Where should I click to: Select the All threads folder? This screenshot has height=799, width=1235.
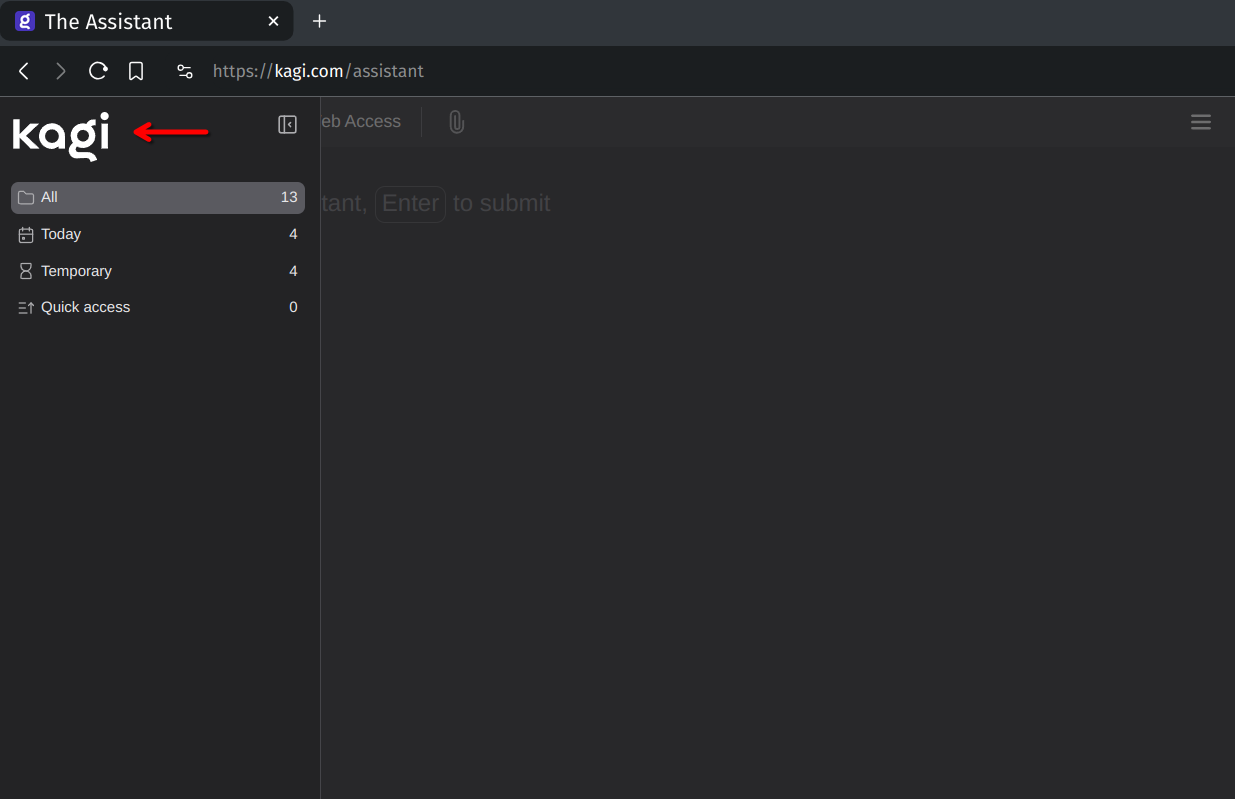[157, 198]
